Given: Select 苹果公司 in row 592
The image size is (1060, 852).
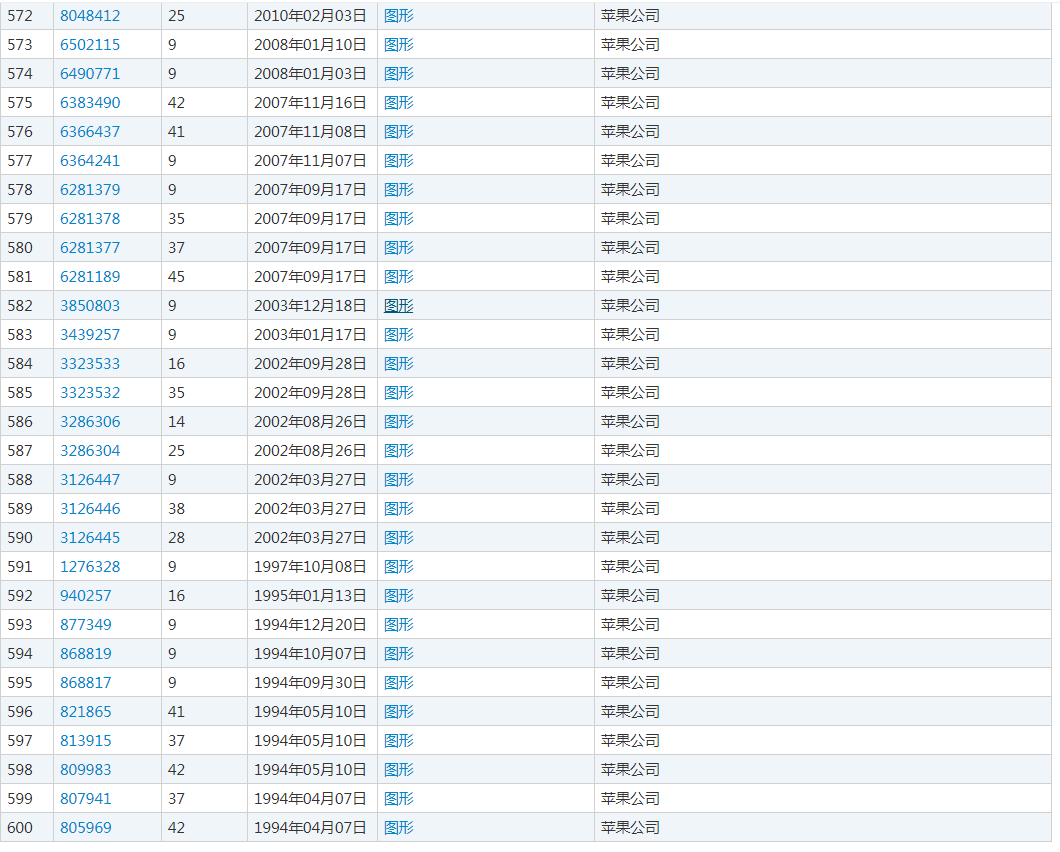Looking at the screenshot, I should tap(630, 596).
